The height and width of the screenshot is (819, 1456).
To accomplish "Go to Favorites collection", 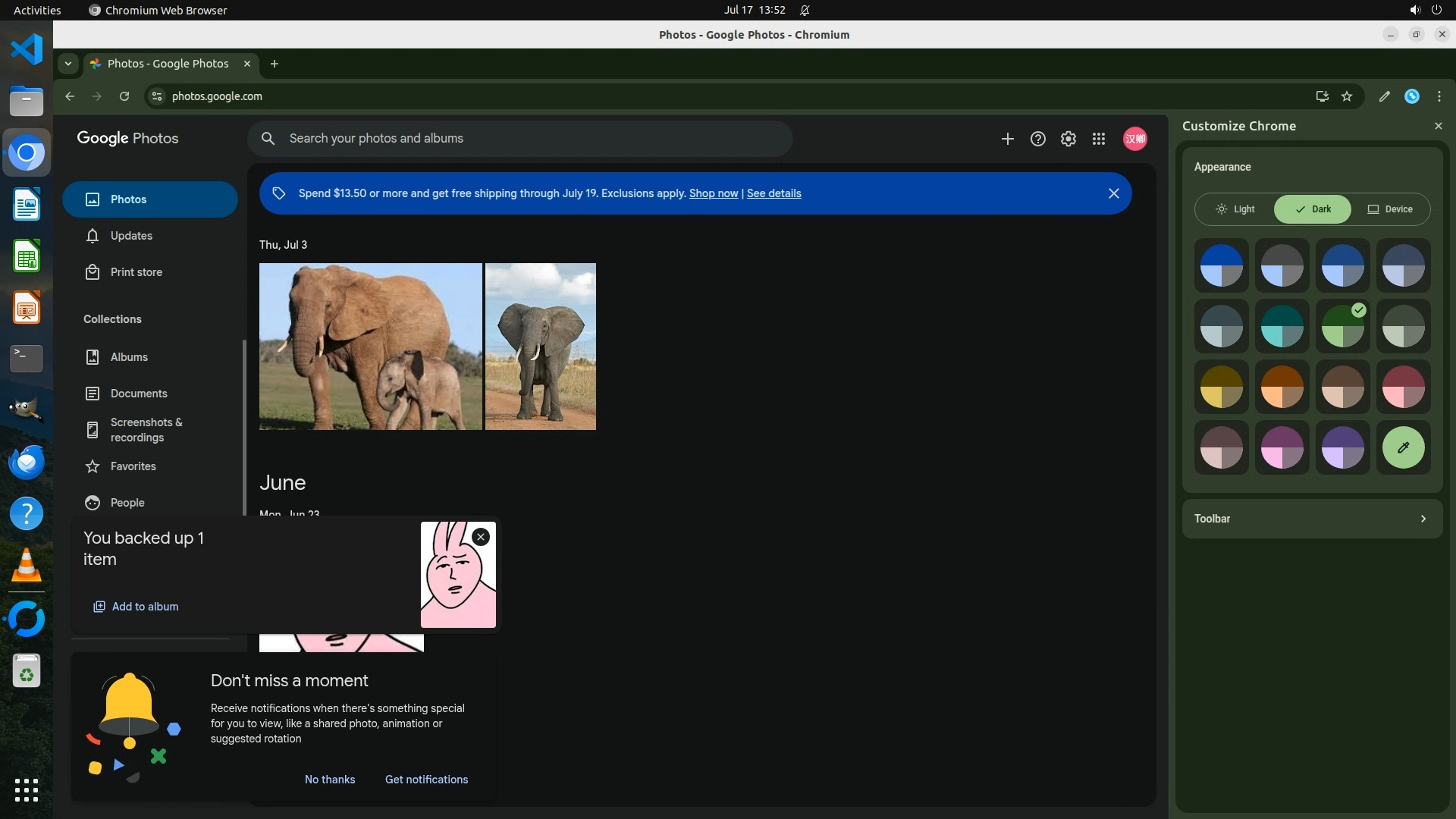I will click(133, 466).
